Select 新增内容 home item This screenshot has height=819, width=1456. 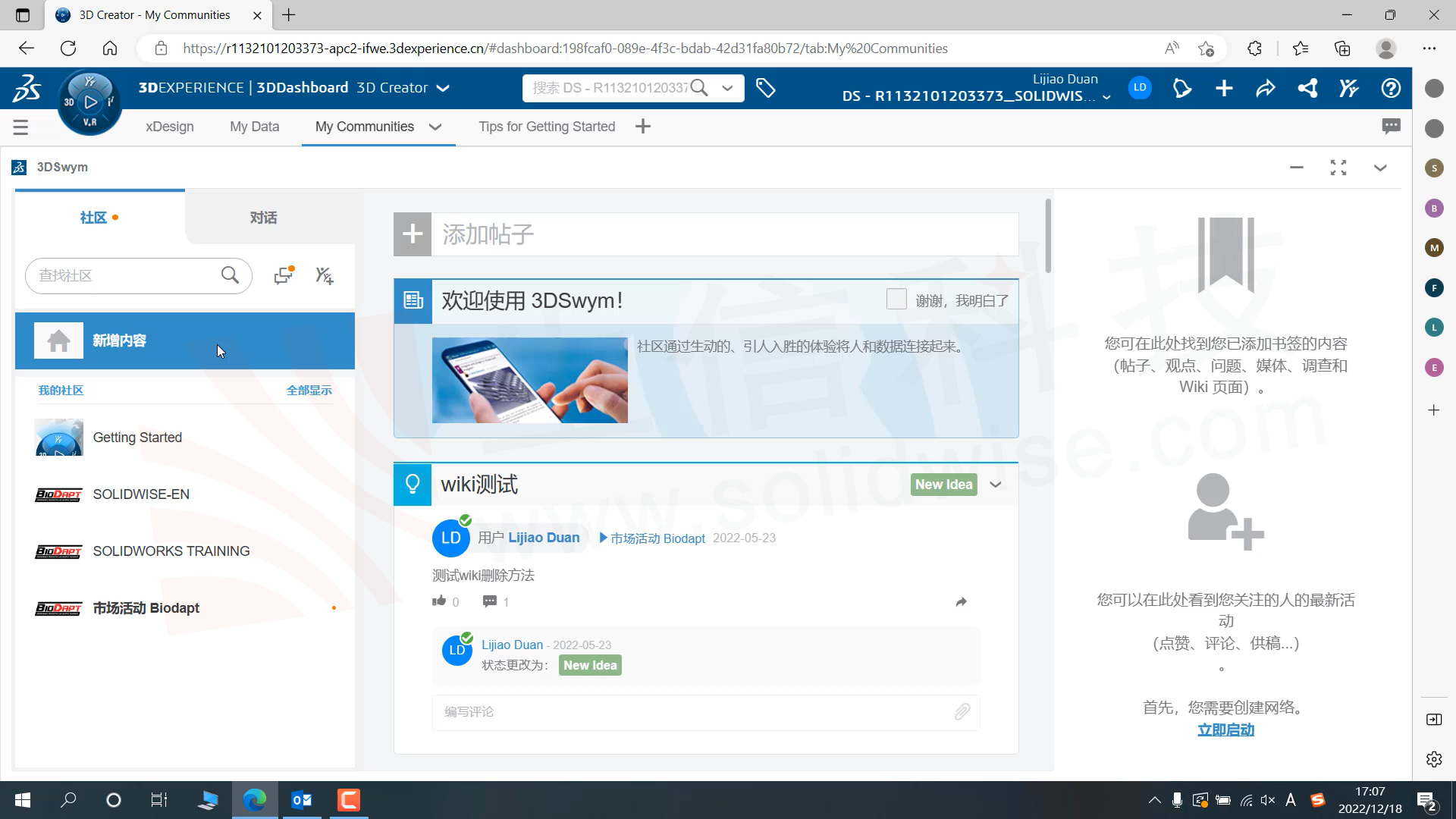[x=185, y=341]
